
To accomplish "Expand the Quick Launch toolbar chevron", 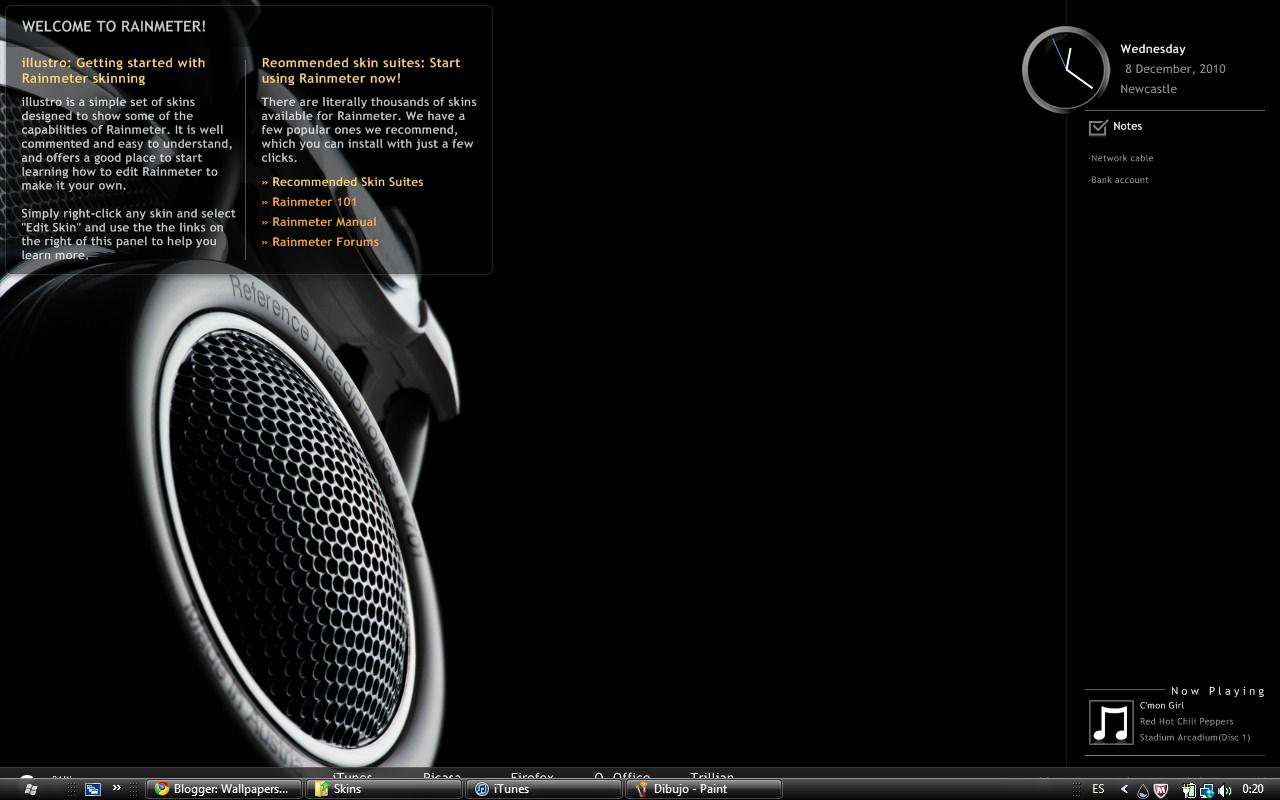I will click(117, 788).
